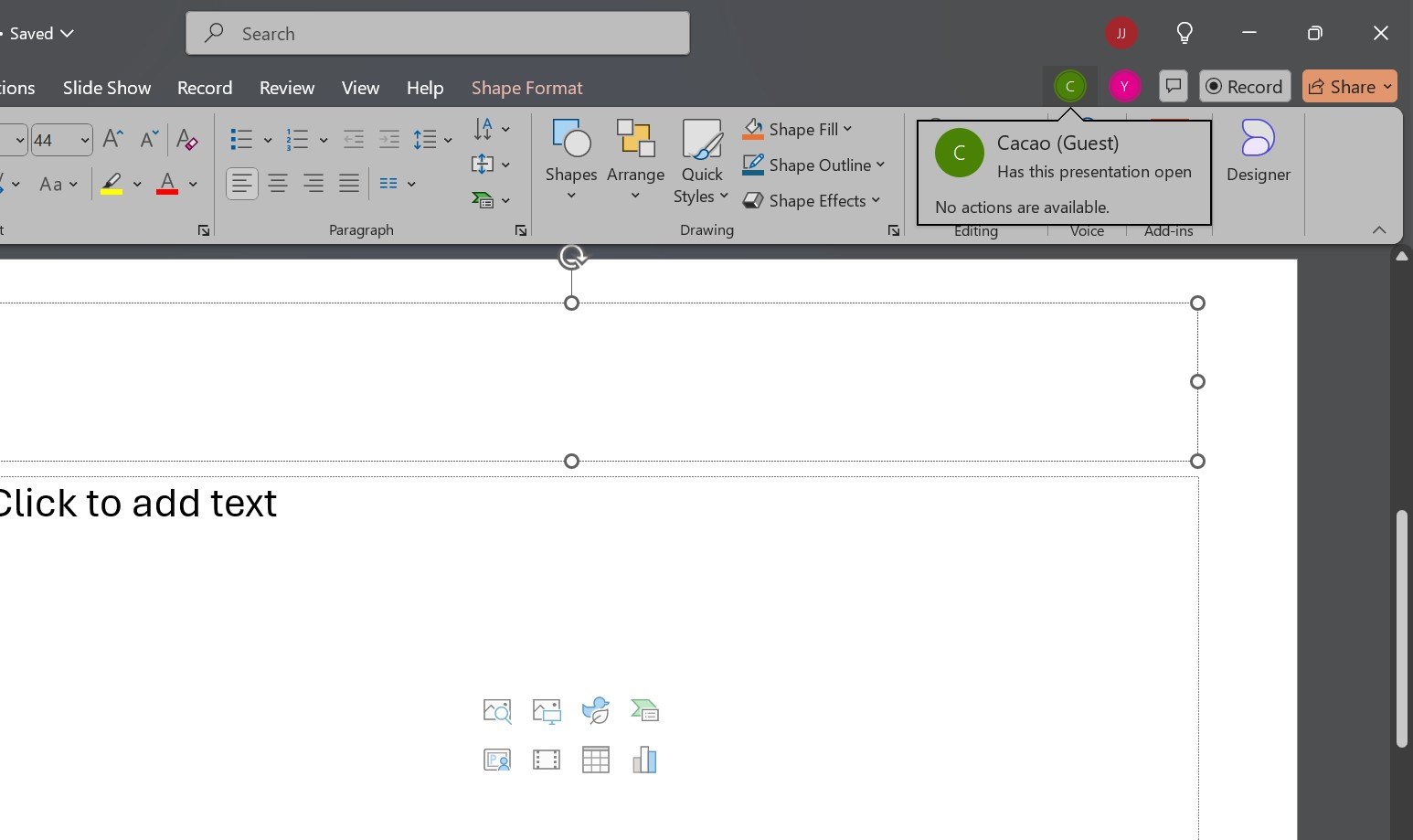The width and height of the screenshot is (1413, 840).
Task: Open the Review tab
Action: [x=287, y=88]
